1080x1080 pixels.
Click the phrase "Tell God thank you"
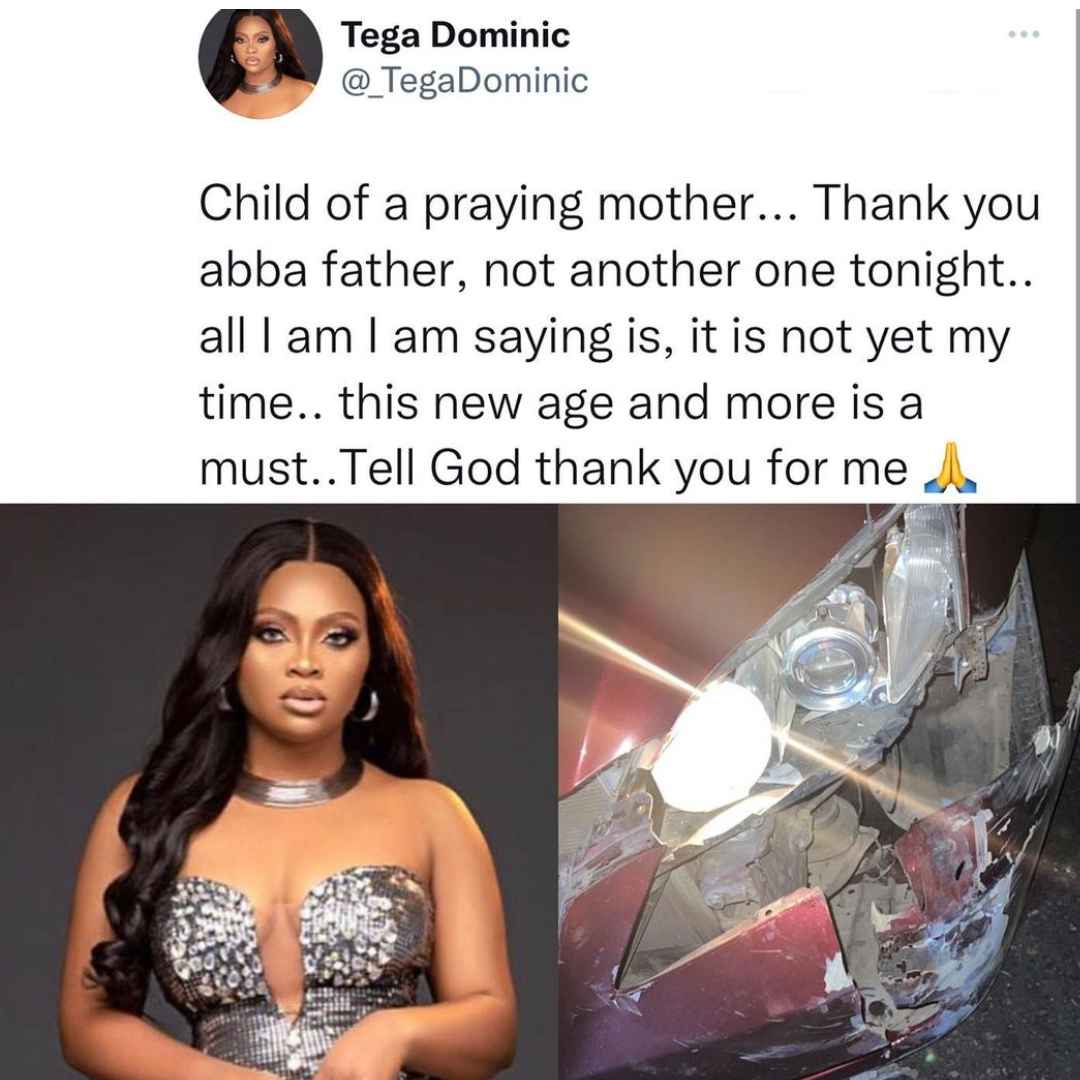[x=546, y=469]
